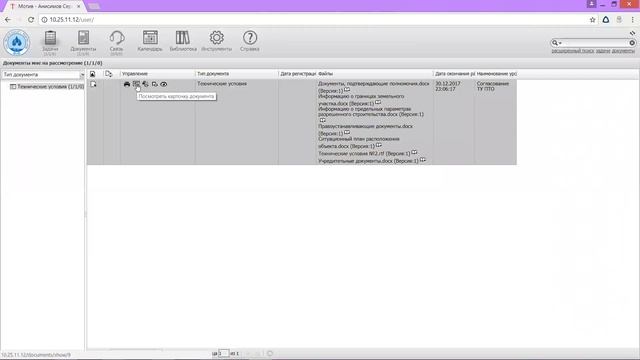Viewport: 640px width, 360px height.
Task: Reload the page in browser
Action: point(31,20)
